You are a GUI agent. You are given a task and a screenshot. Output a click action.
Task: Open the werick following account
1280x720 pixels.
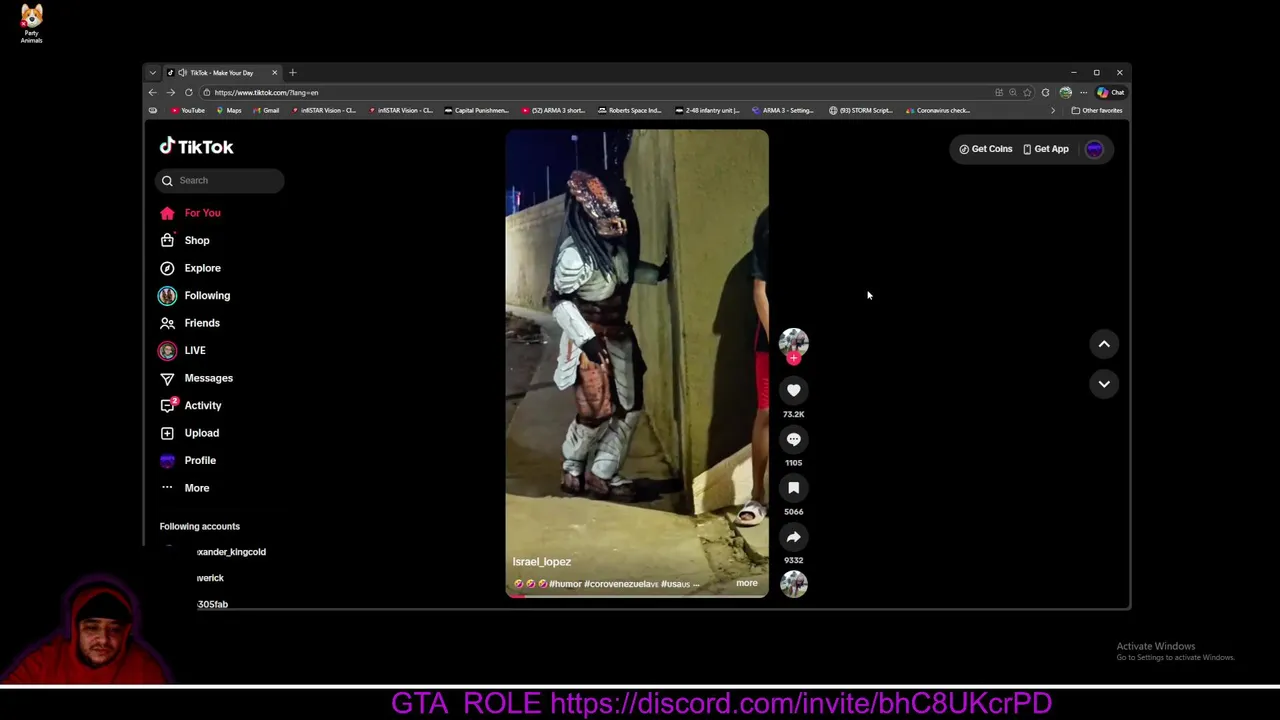[210, 578]
